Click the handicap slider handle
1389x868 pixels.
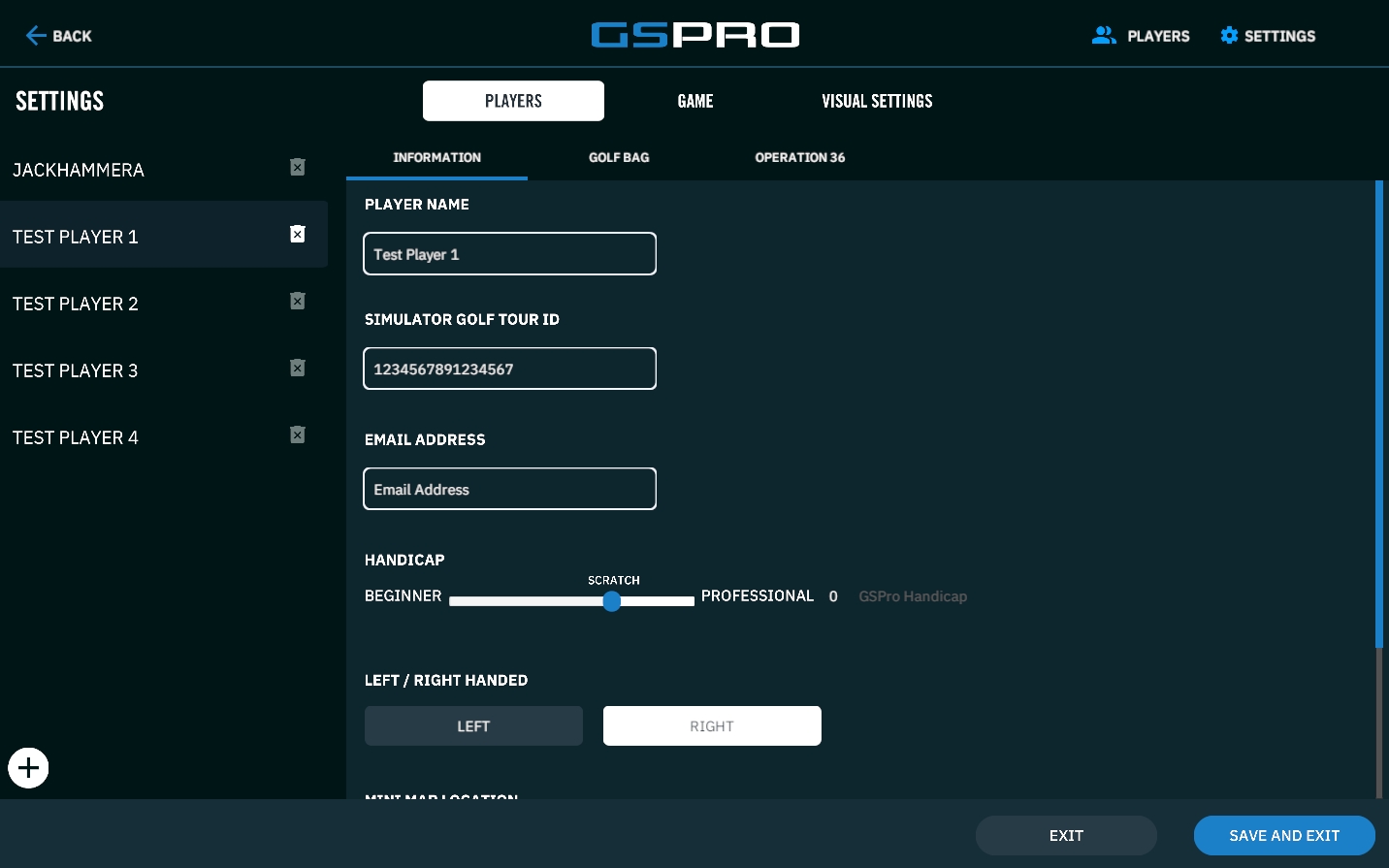click(x=612, y=601)
